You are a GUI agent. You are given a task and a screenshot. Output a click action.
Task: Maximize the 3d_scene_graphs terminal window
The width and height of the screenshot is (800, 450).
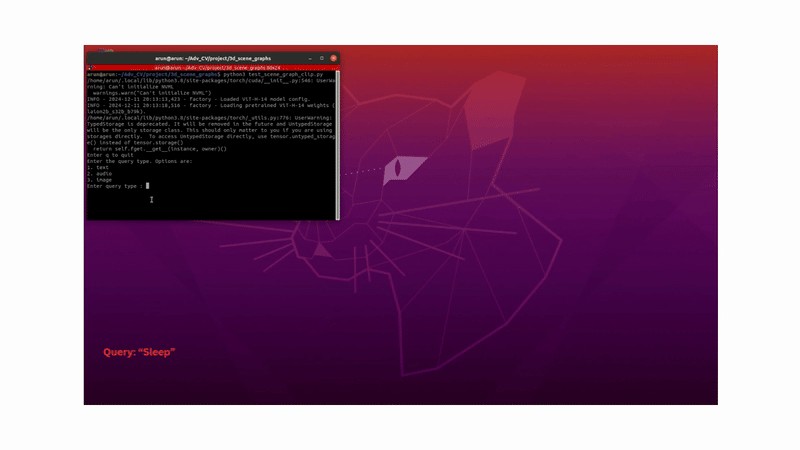point(321,58)
